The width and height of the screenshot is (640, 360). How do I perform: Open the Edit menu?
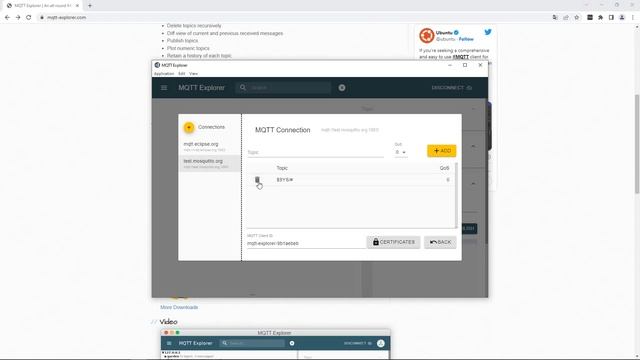182,74
